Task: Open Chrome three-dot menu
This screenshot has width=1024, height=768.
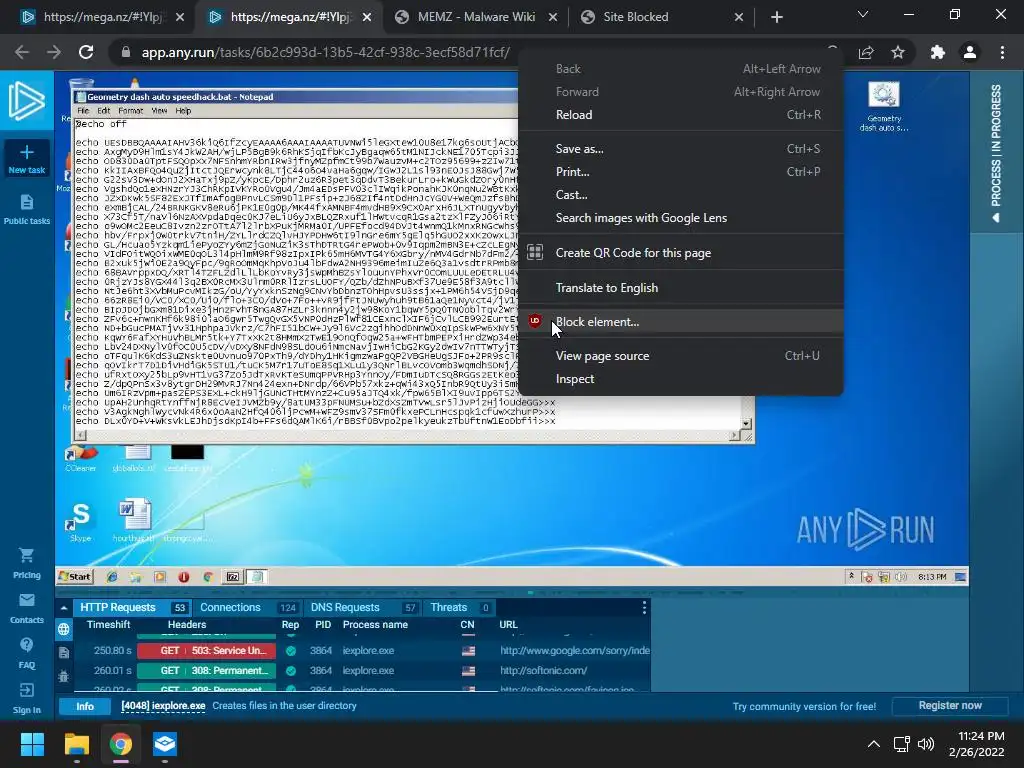Action: point(1002,52)
